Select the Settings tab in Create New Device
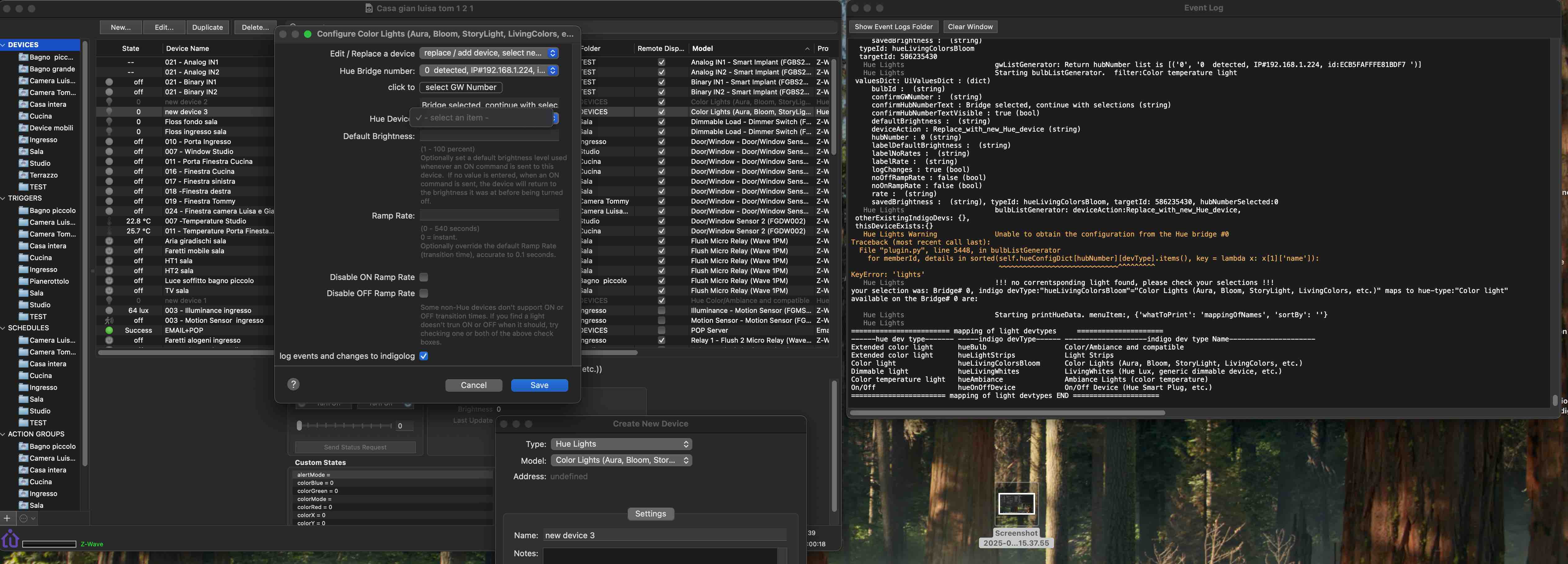Image resolution: width=1568 pixels, height=564 pixels. tap(650, 514)
